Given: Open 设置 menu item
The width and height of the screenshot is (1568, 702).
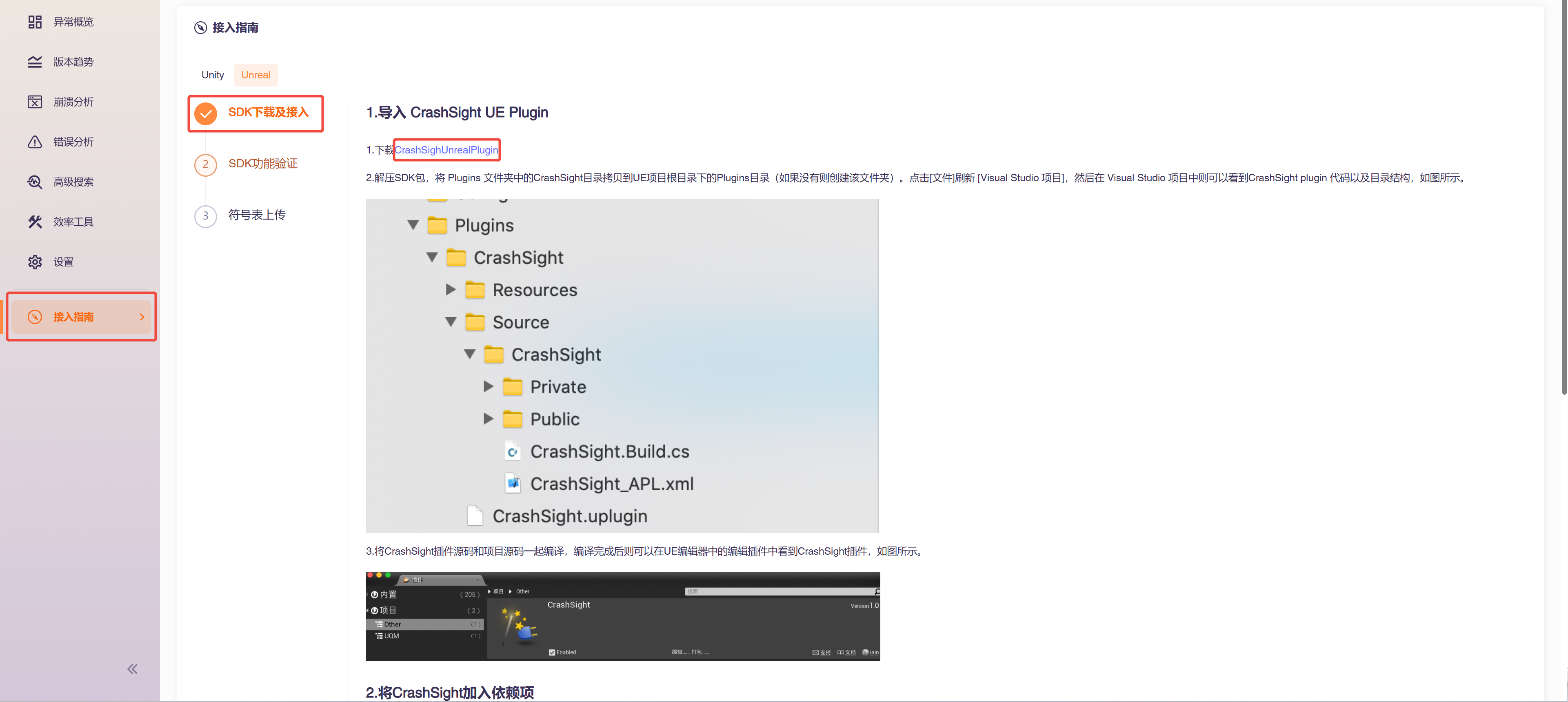Looking at the screenshot, I should tap(63, 262).
